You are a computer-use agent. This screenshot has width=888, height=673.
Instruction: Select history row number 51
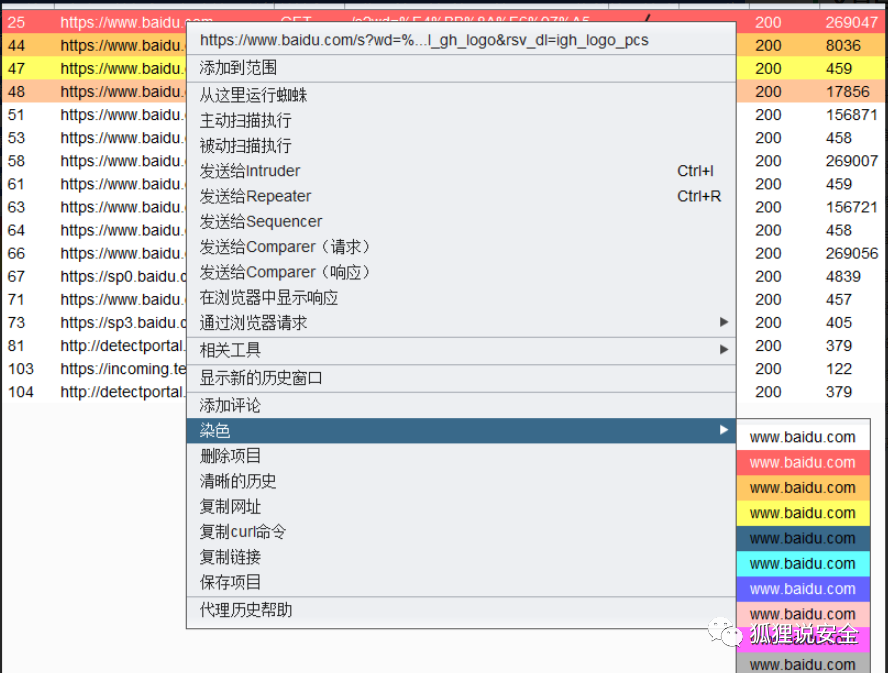[x=16, y=115]
